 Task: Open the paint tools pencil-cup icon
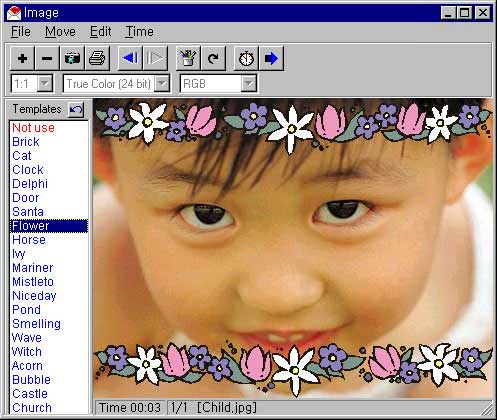point(188,58)
